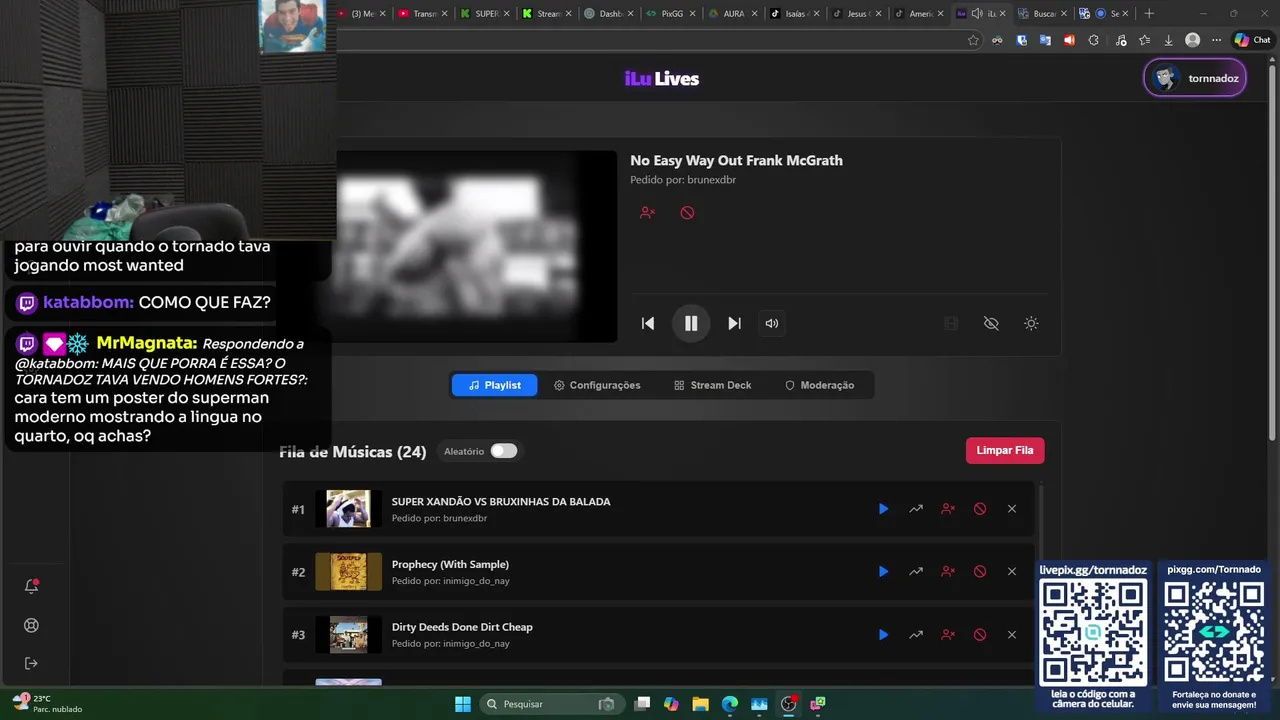The width and height of the screenshot is (1280, 720).
Task: Open the Windows Start menu
Action: coord(463,704)
